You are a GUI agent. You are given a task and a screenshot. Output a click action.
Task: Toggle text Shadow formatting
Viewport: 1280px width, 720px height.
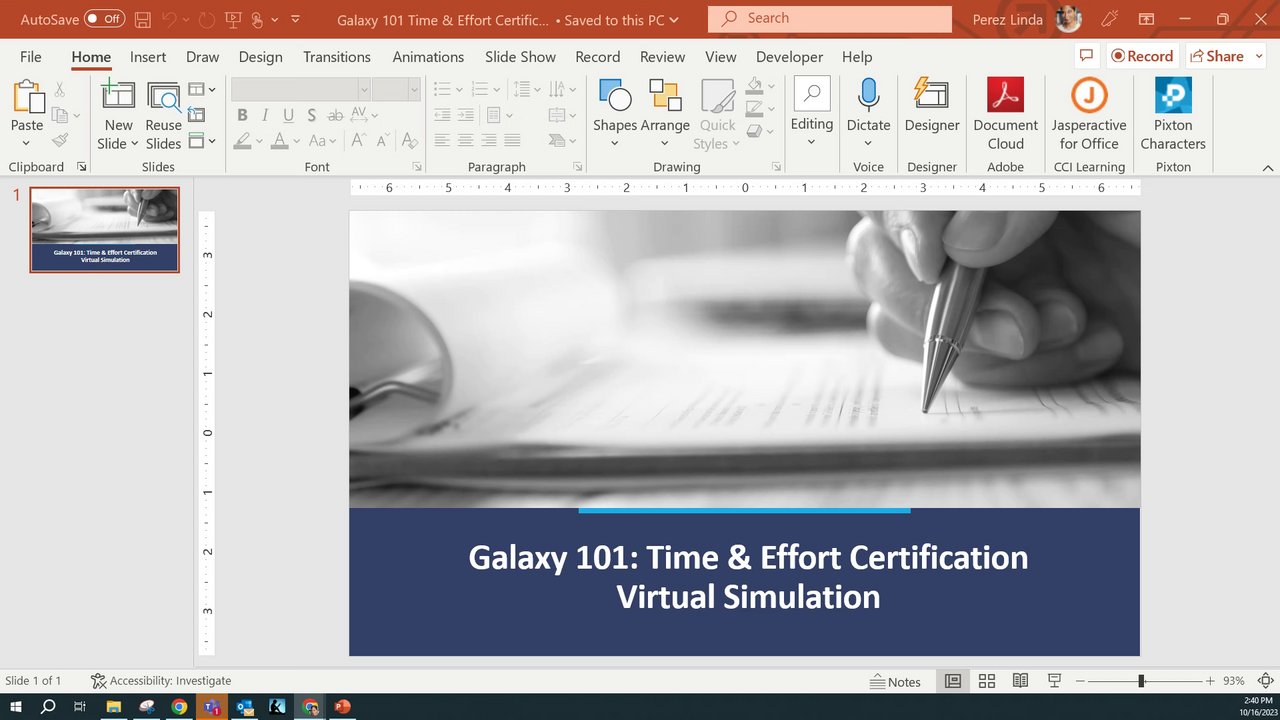[x=312, y=115]
